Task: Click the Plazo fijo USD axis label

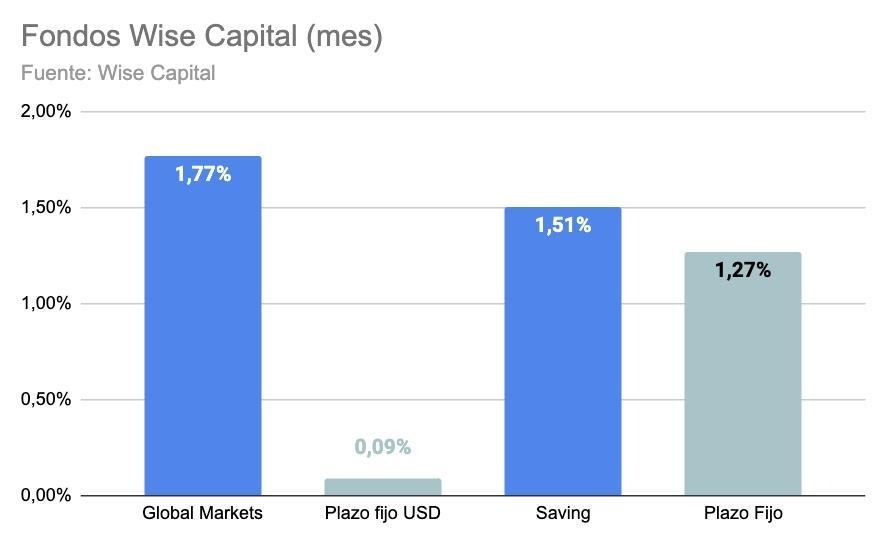Action: (383, 513)
